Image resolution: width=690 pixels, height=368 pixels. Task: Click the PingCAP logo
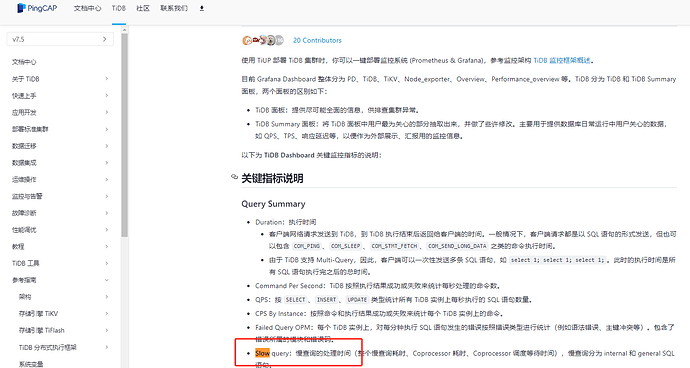37,8
